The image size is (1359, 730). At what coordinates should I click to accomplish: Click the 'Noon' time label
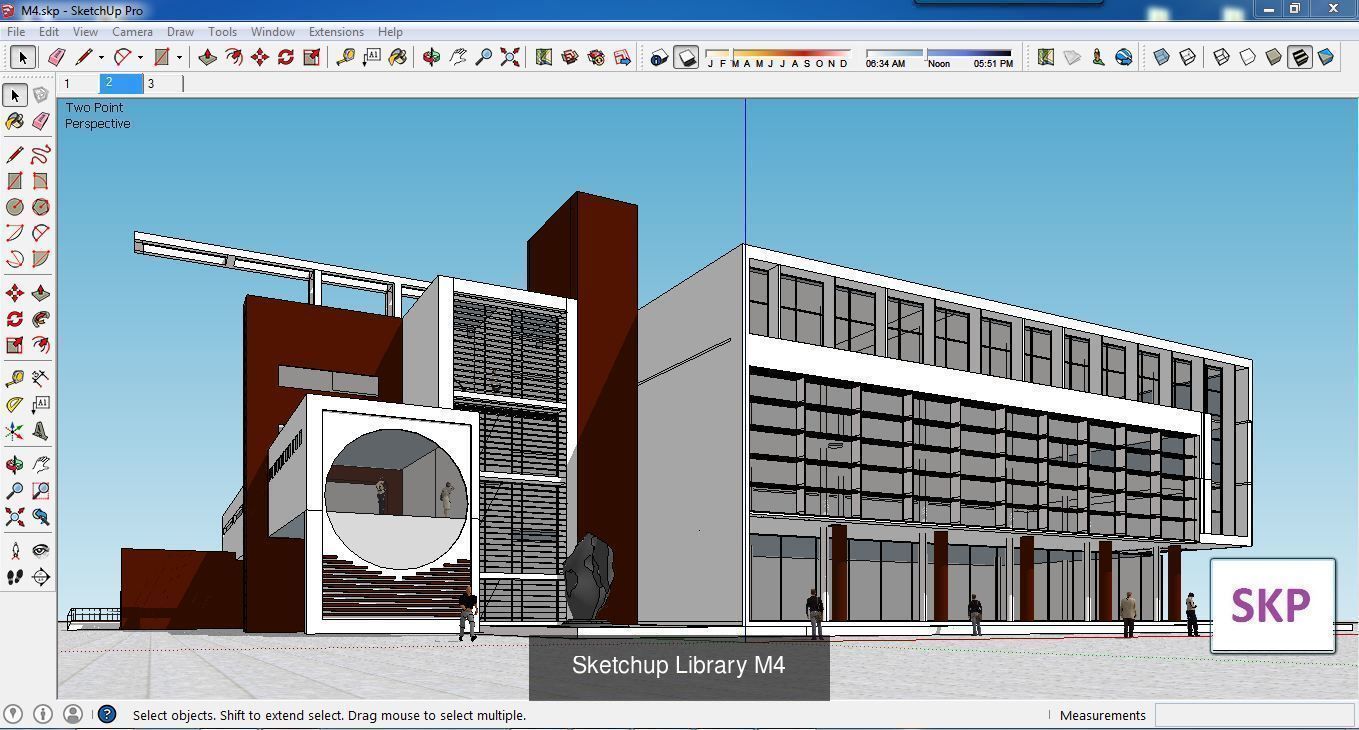click(x=939, y=64)
